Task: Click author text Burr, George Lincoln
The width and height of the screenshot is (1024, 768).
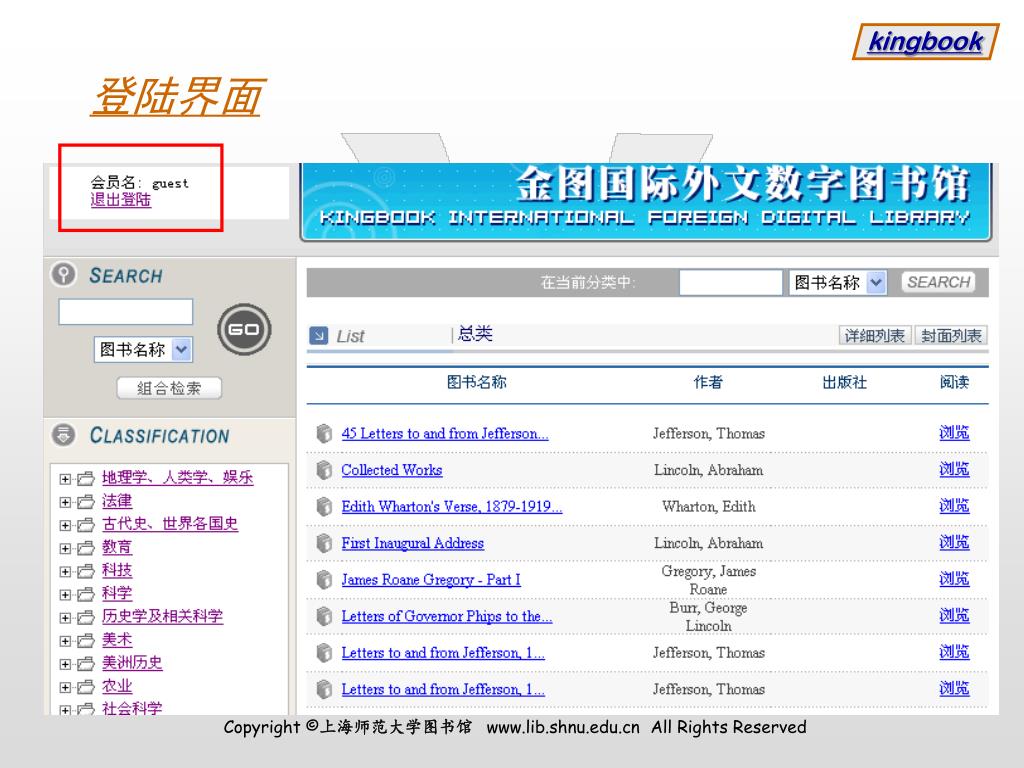Action: click(709, 616)
